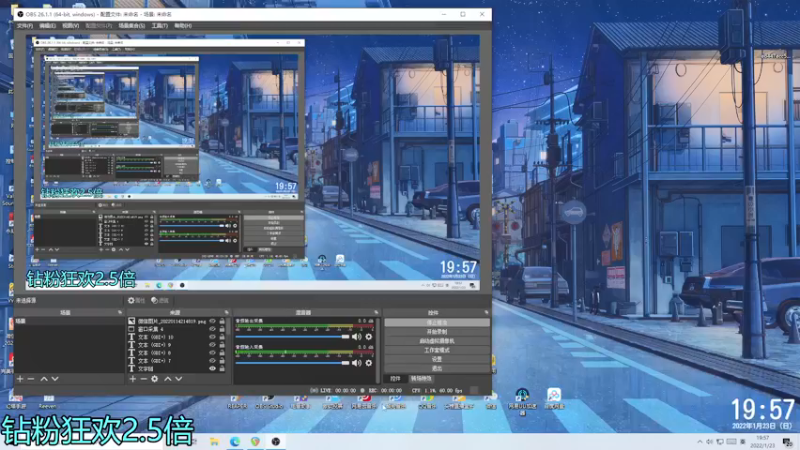Move the scene up in the Scenes panel
This screenshot has height=450, width=800.
pos(44,379)
